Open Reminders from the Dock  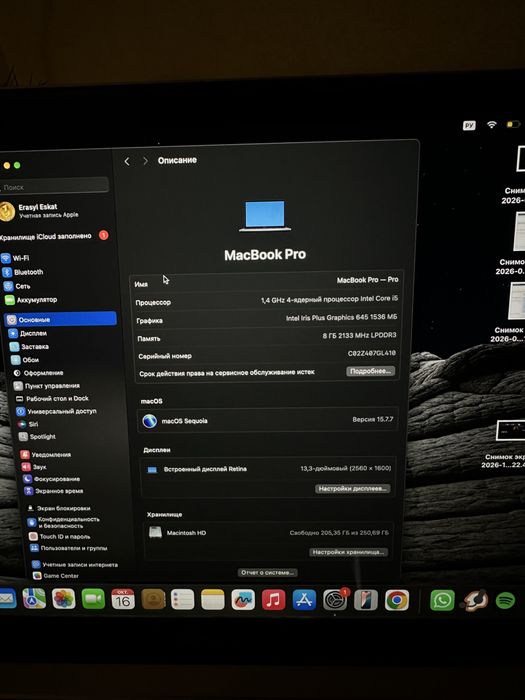click(x=183, y=600)
